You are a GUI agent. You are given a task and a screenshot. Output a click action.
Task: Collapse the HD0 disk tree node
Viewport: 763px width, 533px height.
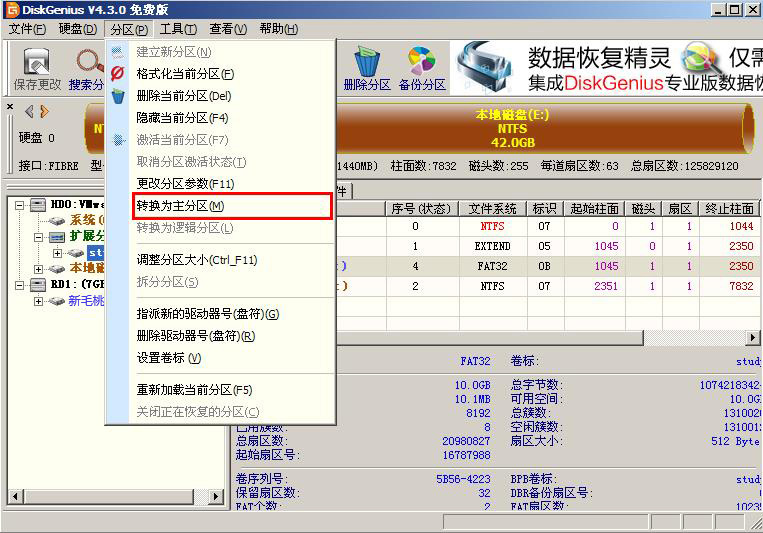19,205
